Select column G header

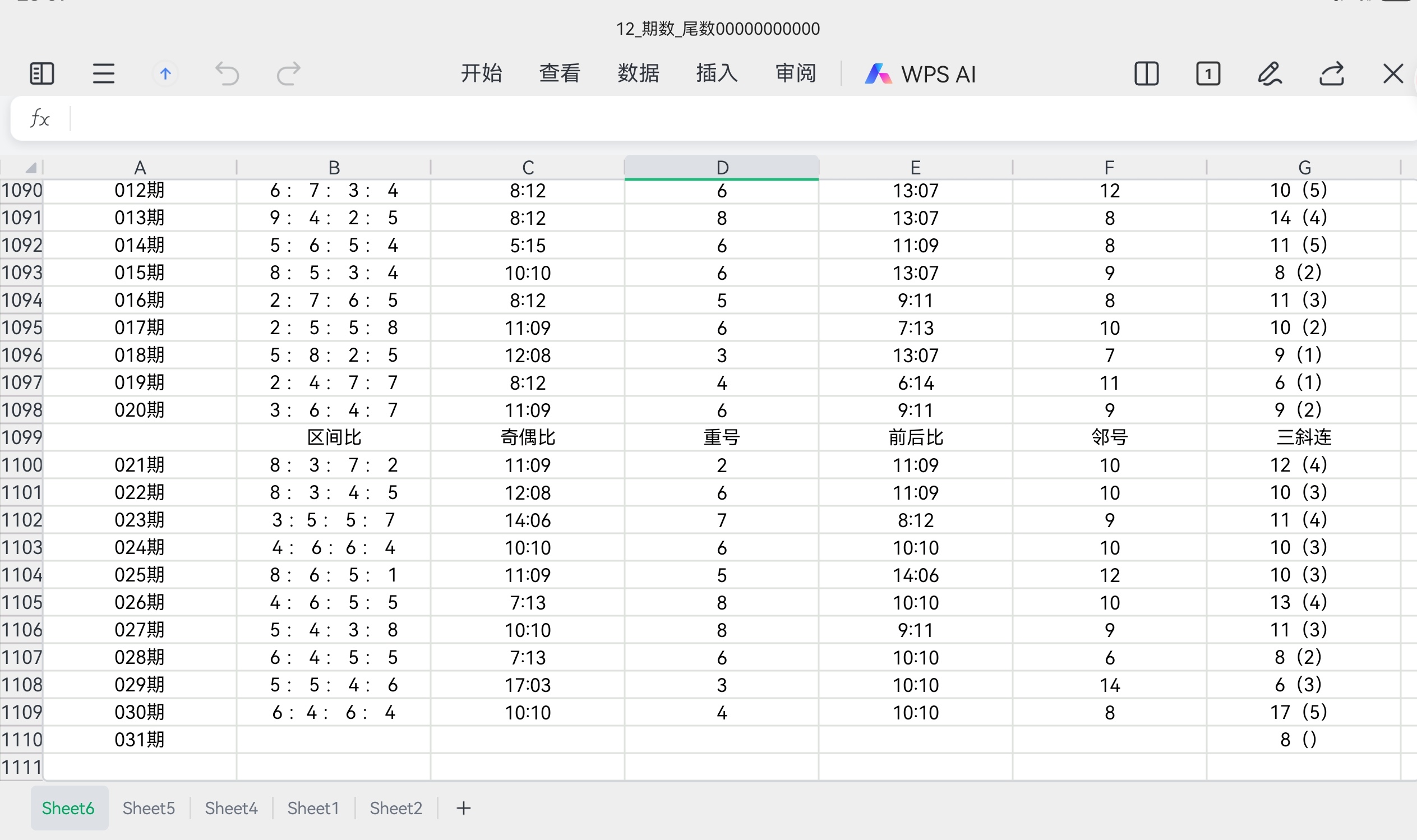pos(1304,168)
